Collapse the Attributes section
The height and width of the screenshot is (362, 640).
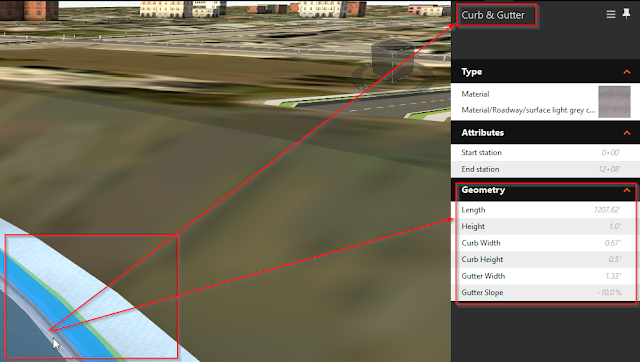[627, 133]
